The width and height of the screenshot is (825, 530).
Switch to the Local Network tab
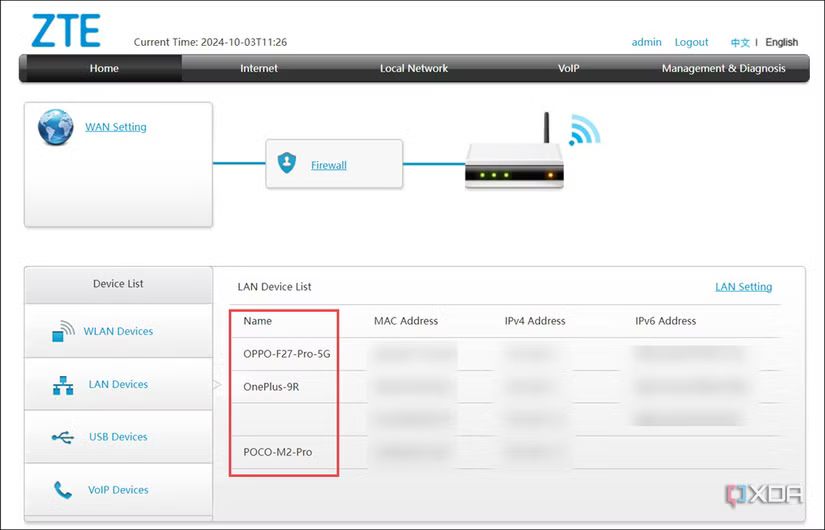click(x=414, y=69)
